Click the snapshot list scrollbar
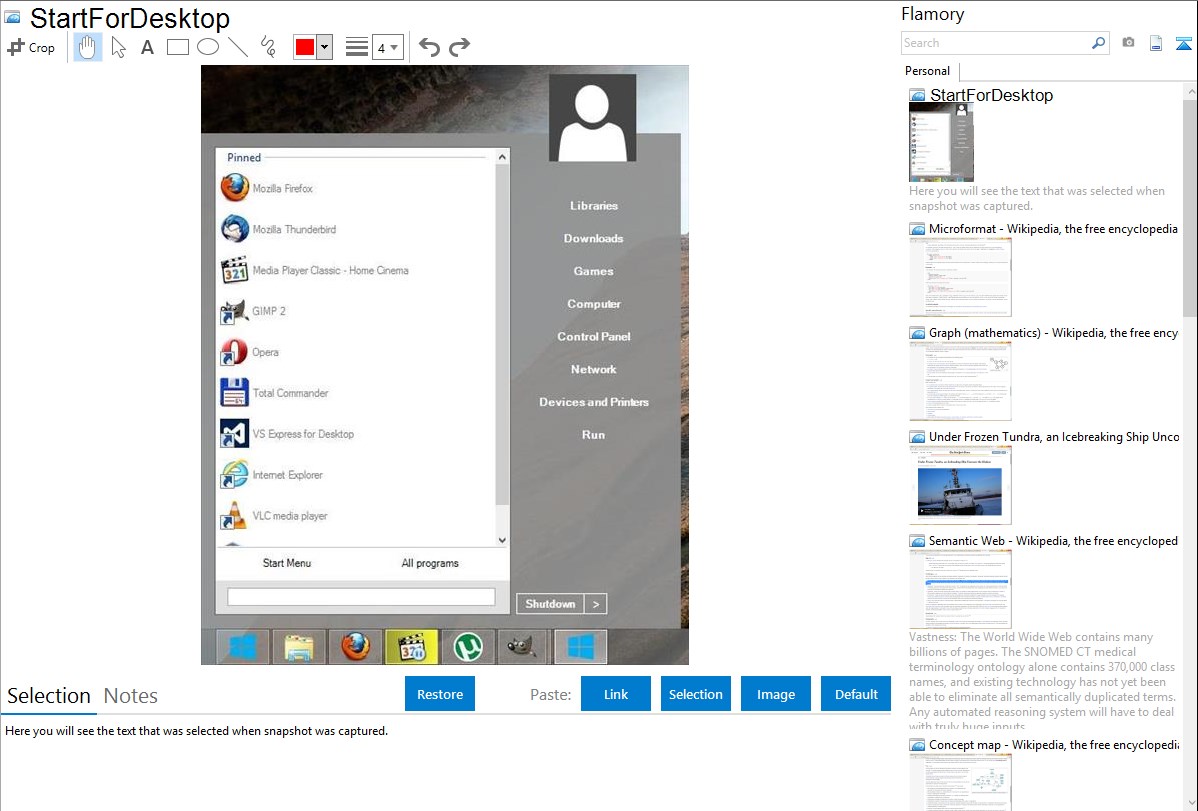 [x=1190, y=206]
